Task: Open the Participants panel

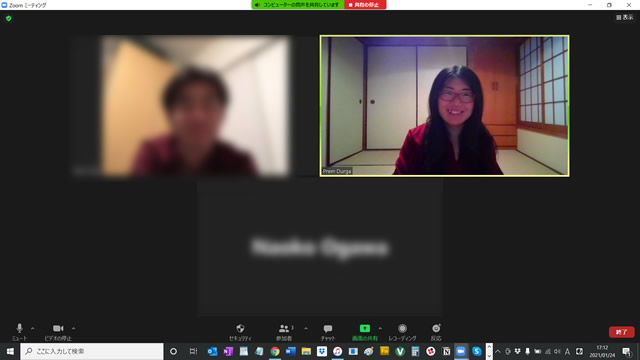Action: point(284,332)
